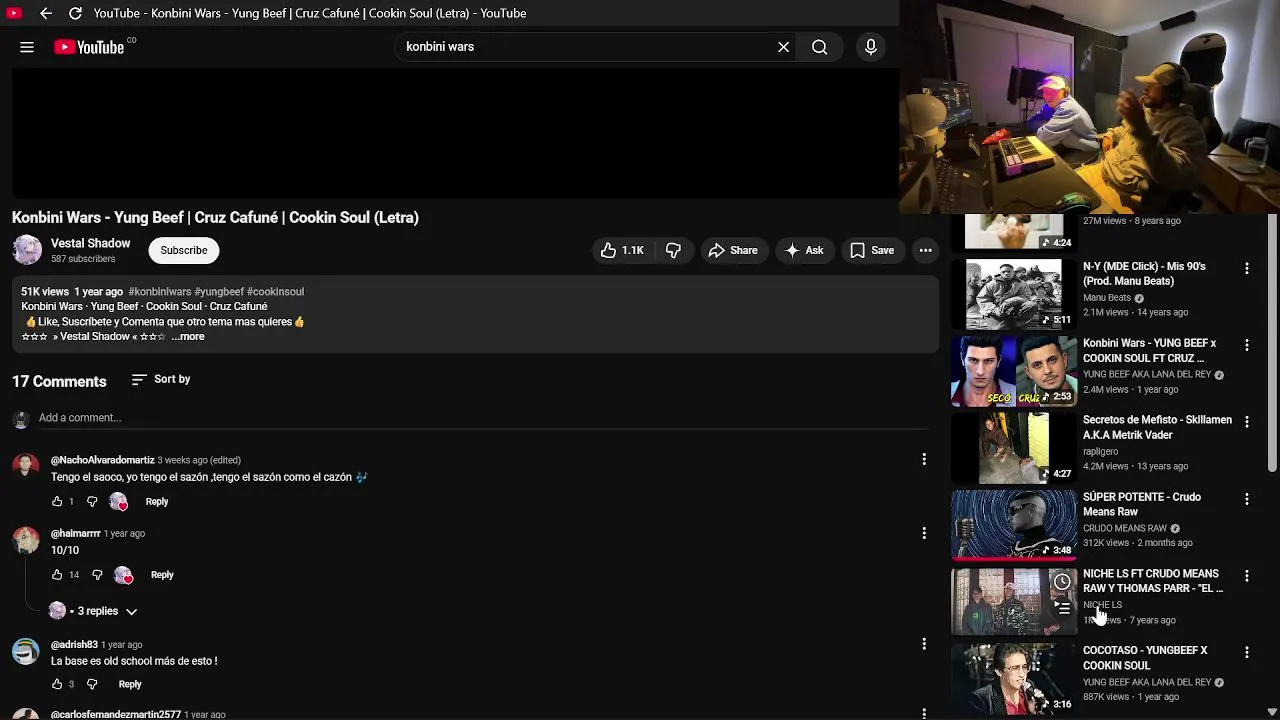Open the #cookinsoul hashtag
This screenshot has height=720, width=1280.
click(275, 292)
